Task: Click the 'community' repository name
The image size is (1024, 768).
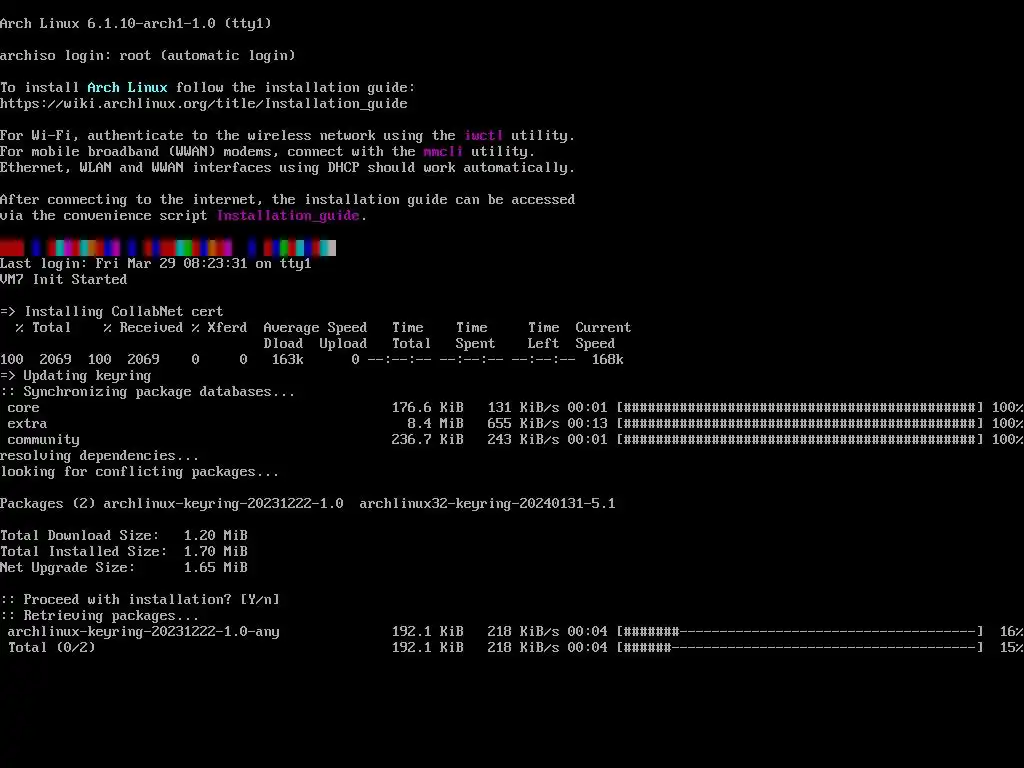Action: pos(44,440)
